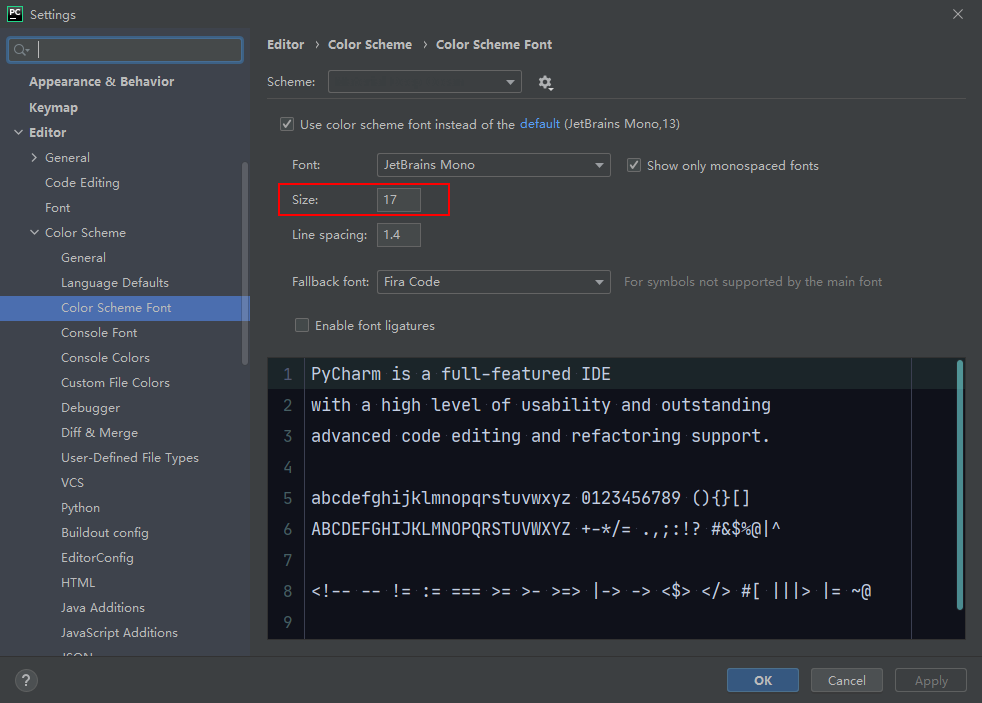
Task: Open the Font dropdown showing JetBrains Mono
Action: 494,165
